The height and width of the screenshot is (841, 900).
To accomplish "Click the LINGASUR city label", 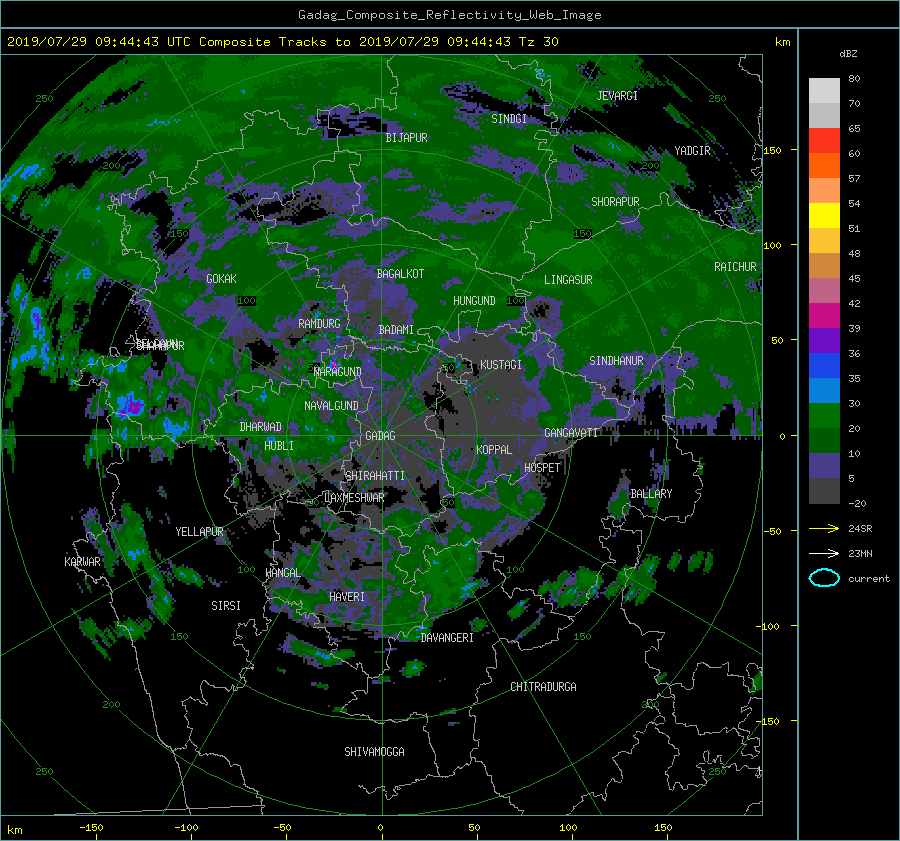I will tap(568, 280).
